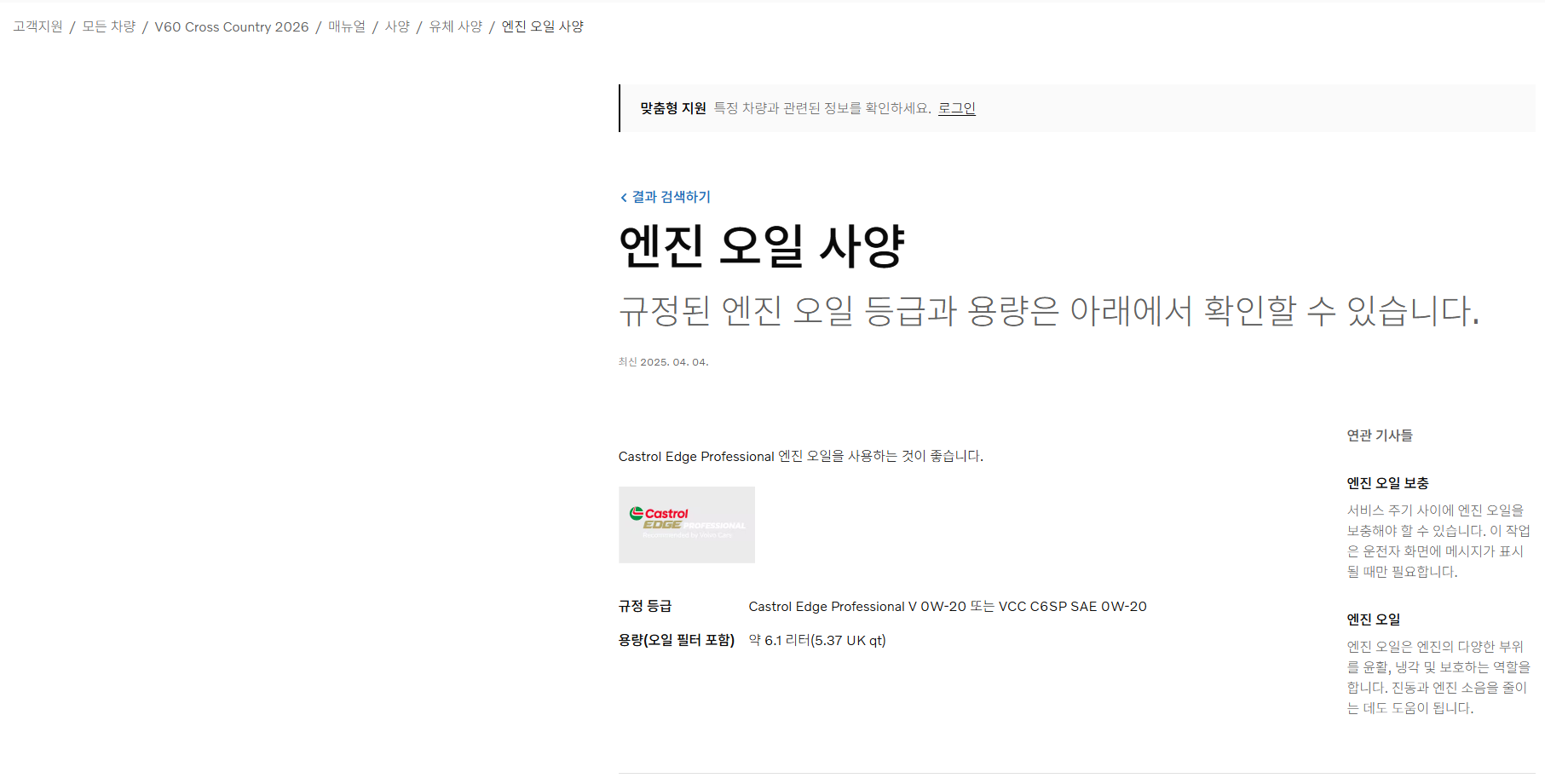The height and width of the screenshot is (784, 1545).
Task: Click the 약 6.1 리터 capacity value
Action: (x=817, y=641)
